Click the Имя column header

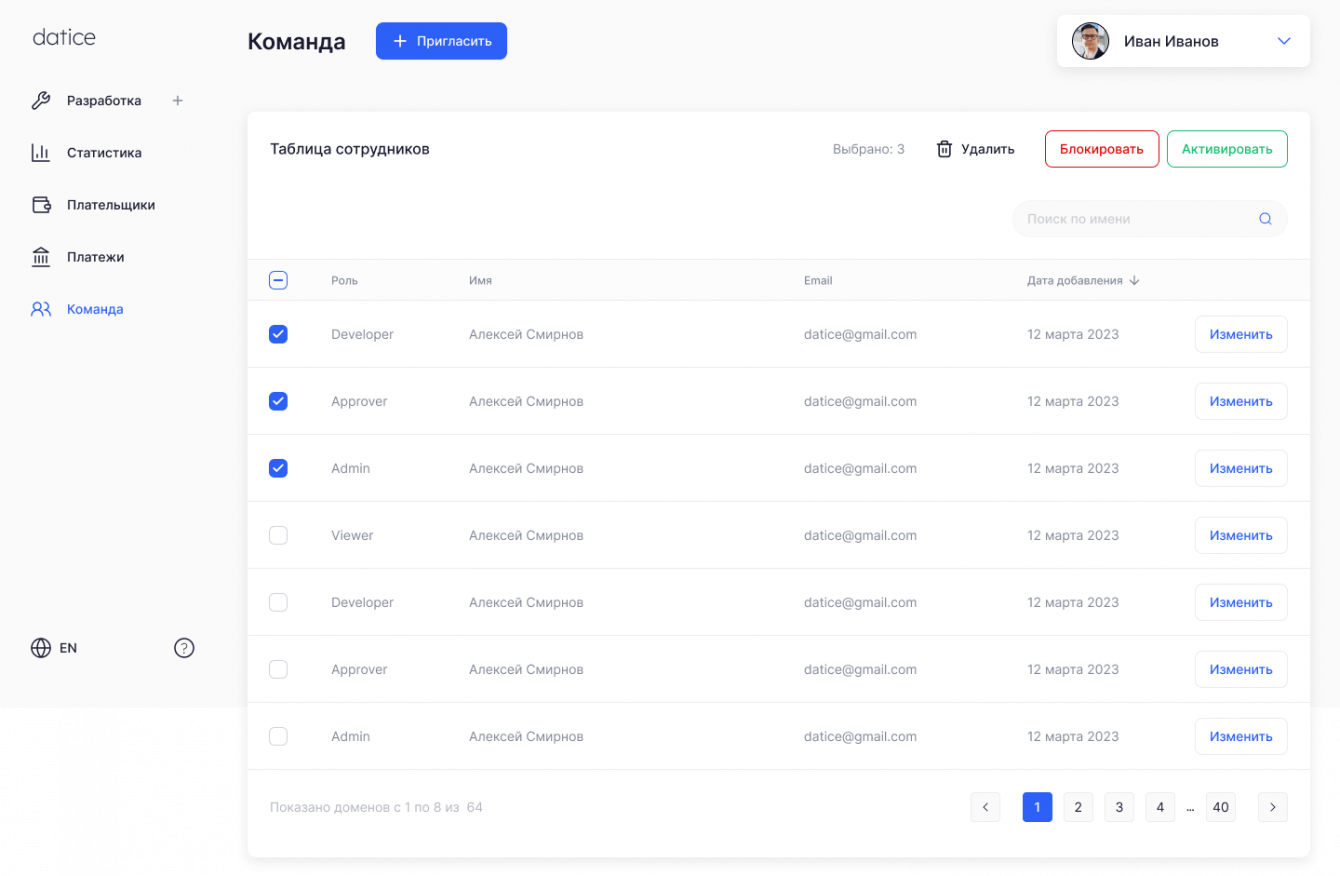pyautogui.click(x=480, y=280)
